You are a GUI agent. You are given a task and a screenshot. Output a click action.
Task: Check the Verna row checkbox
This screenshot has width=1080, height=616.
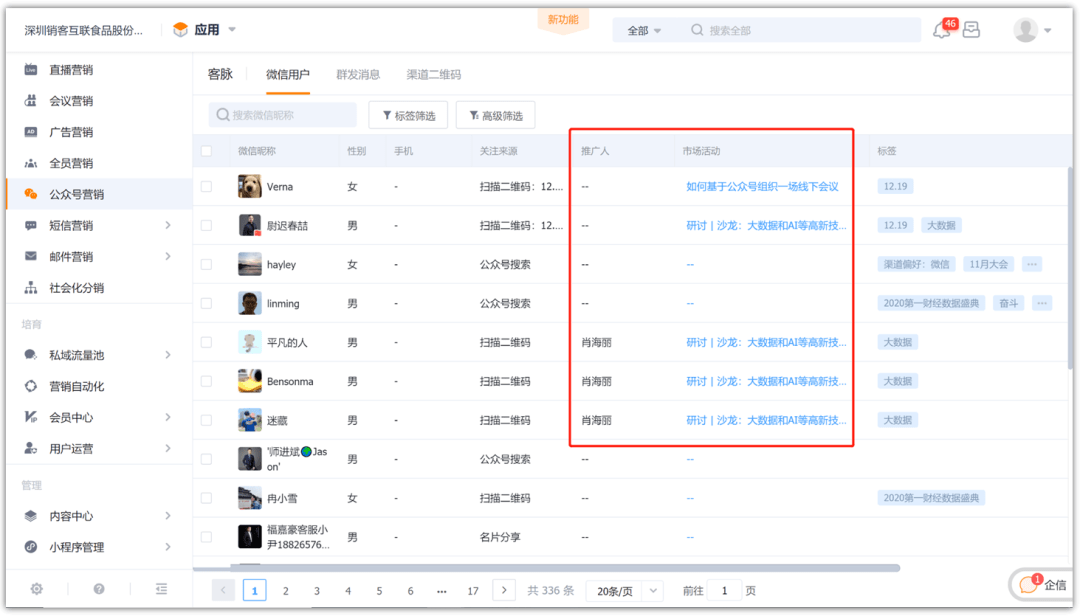[207, 187]
